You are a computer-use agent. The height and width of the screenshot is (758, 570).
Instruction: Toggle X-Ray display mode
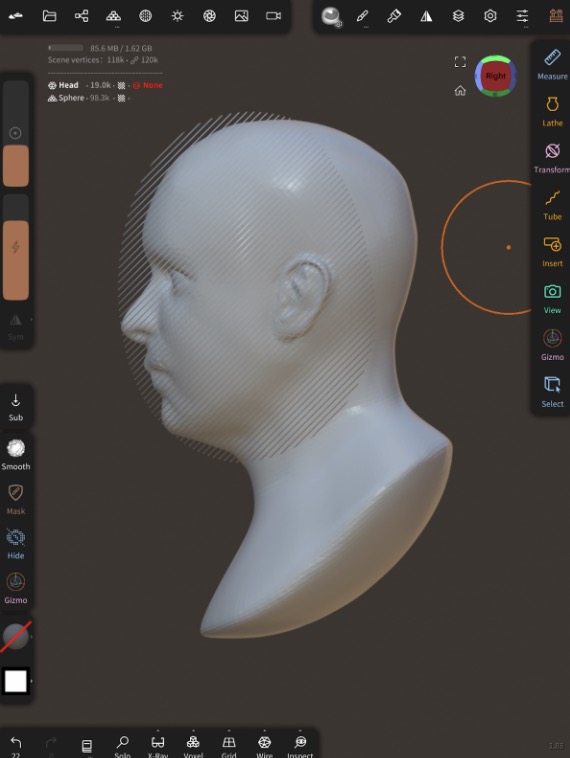click(158, 745)
